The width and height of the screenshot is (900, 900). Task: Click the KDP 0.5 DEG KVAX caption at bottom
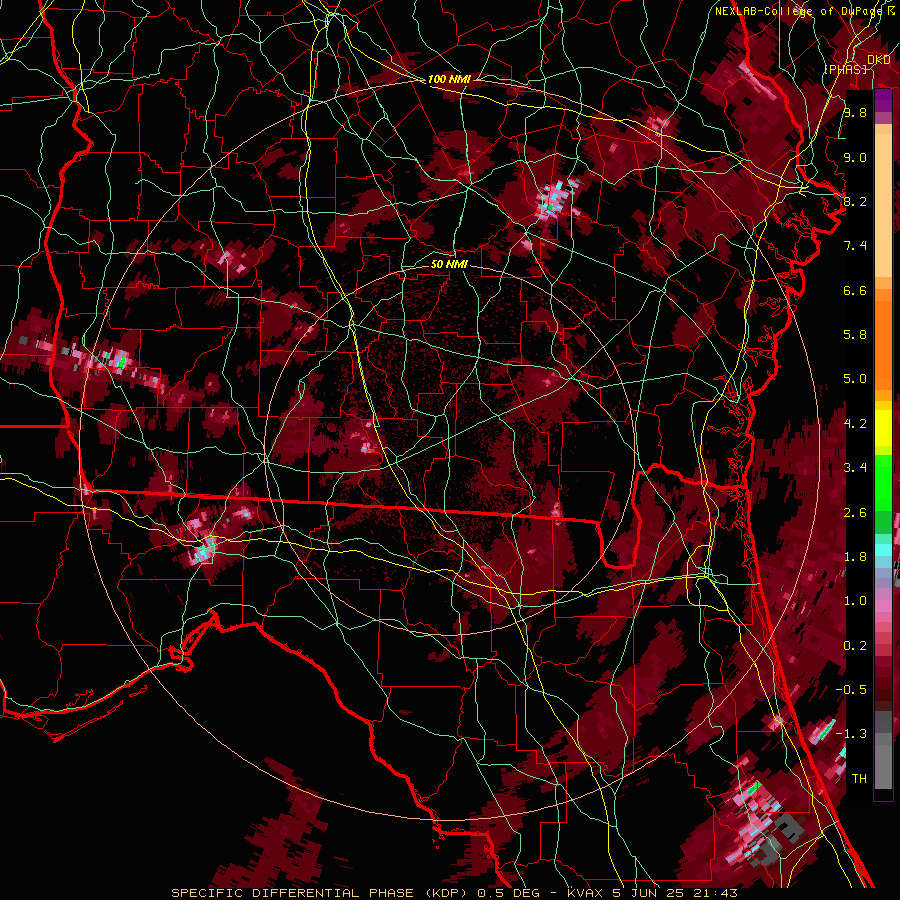454,893
